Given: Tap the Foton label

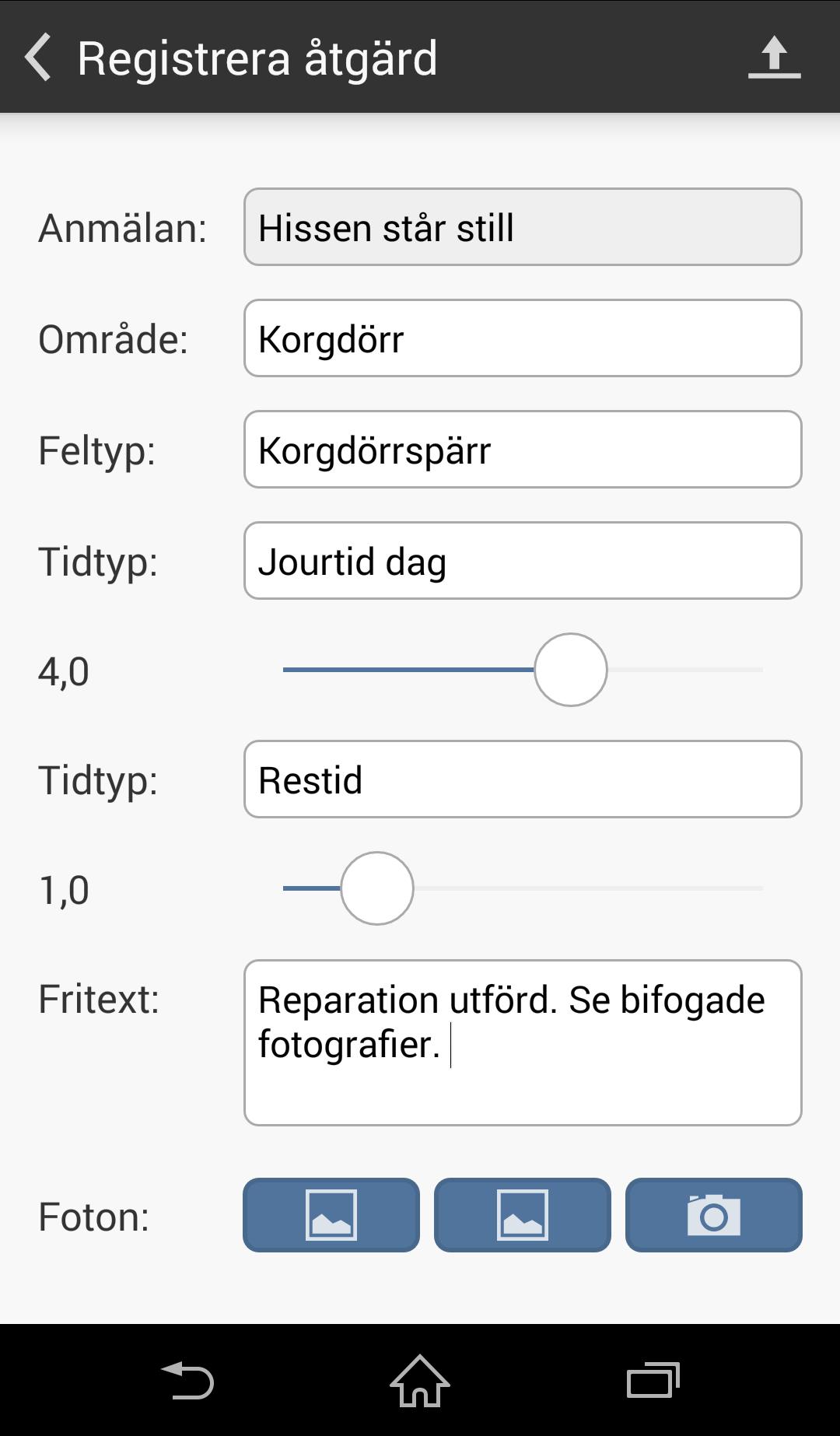Looking at the screenshot, I should 93,1217.
